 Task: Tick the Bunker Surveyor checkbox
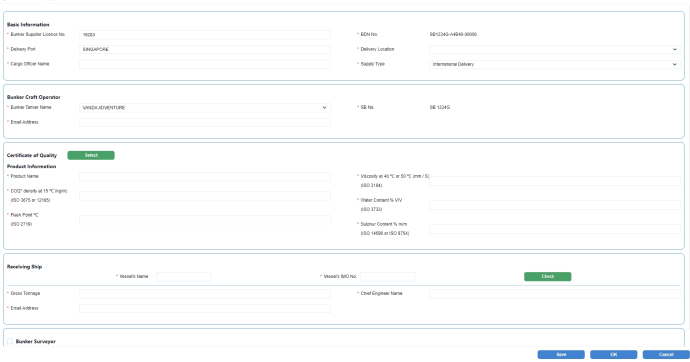(x=10, y=341)
